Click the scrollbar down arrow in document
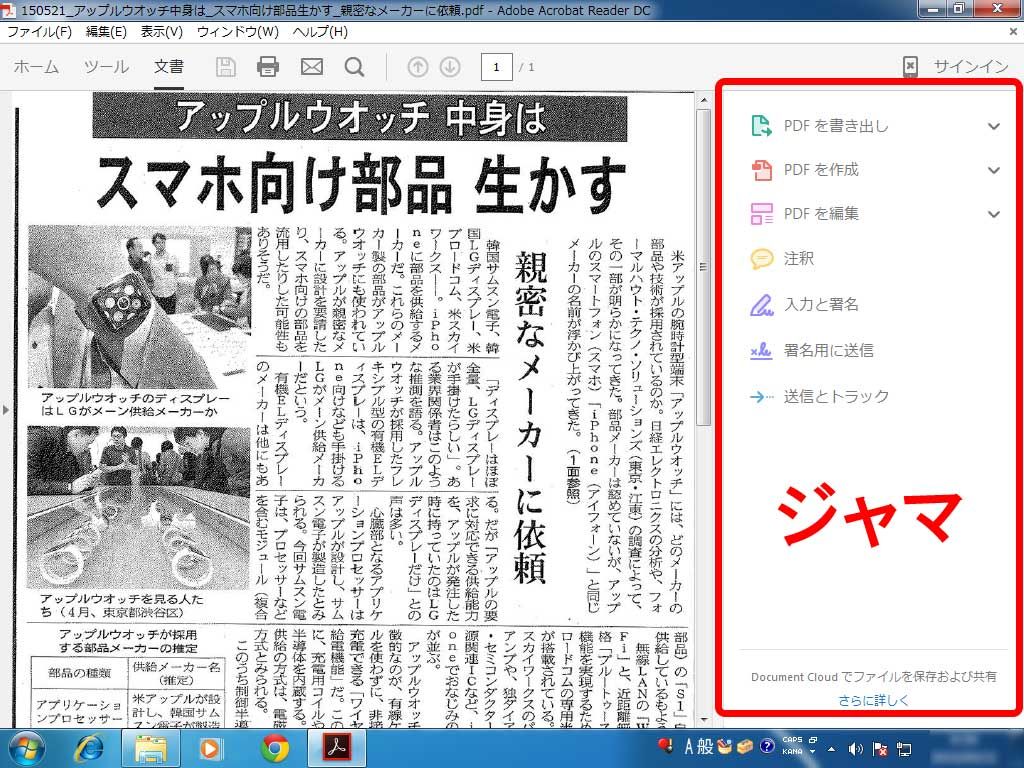 703,720
